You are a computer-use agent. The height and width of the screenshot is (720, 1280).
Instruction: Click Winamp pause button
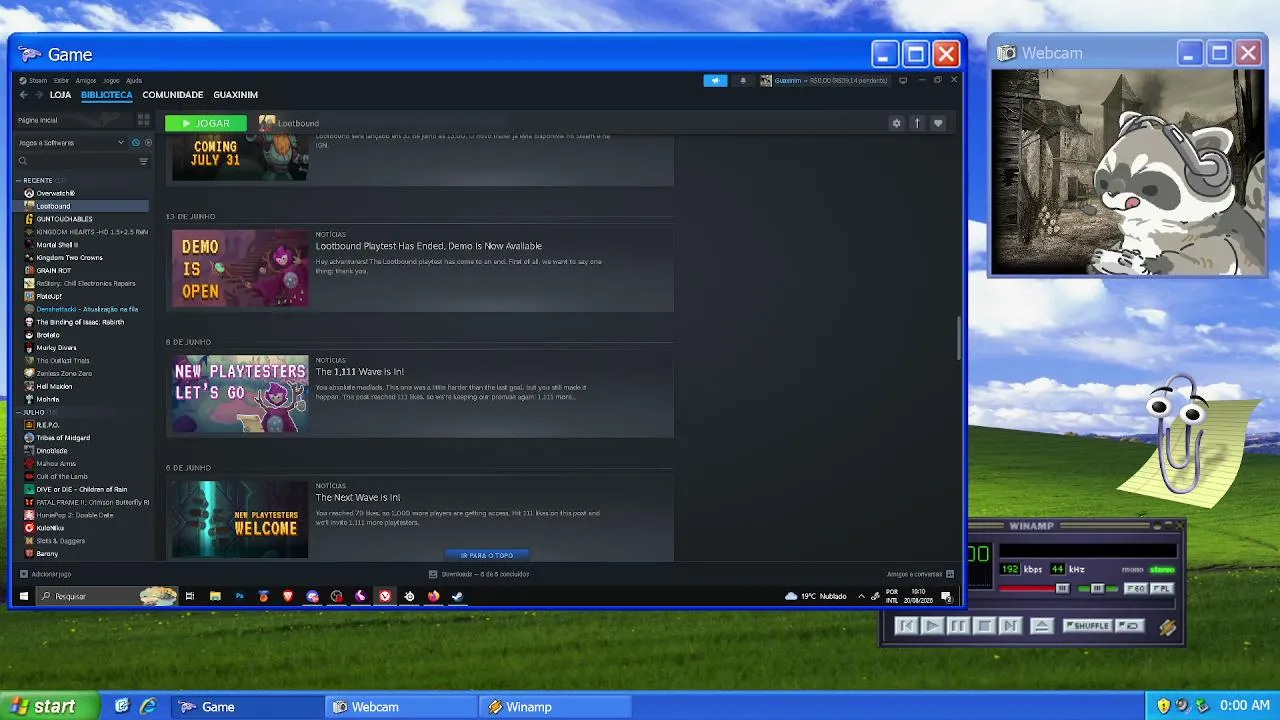[958, 626]
